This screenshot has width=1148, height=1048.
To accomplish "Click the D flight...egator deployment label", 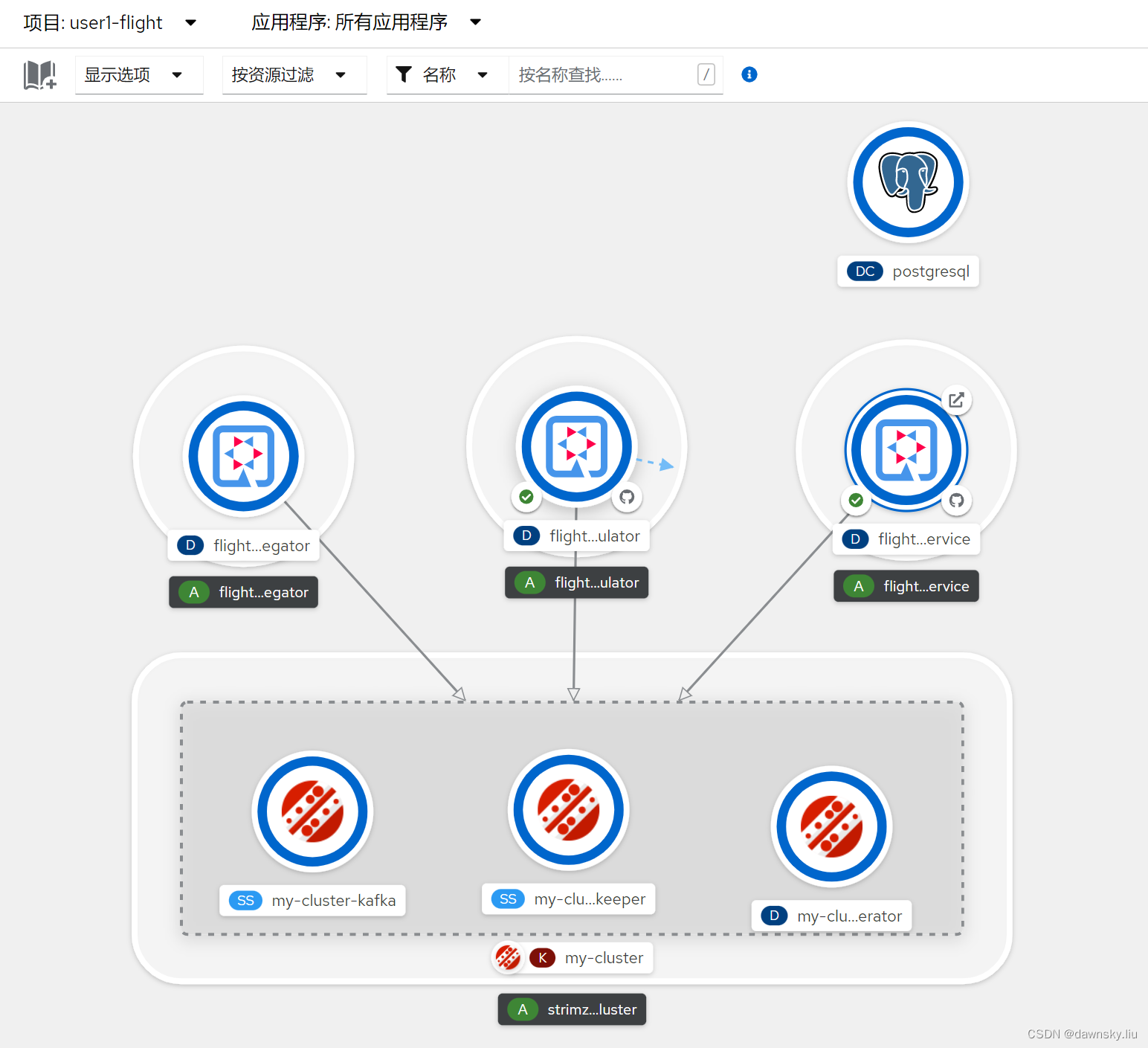I will (x=244, y=545).
